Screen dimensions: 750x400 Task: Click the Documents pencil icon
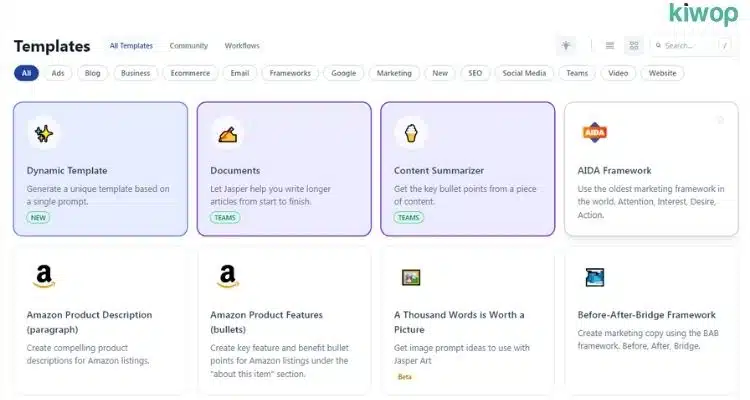tap(227, 133)
